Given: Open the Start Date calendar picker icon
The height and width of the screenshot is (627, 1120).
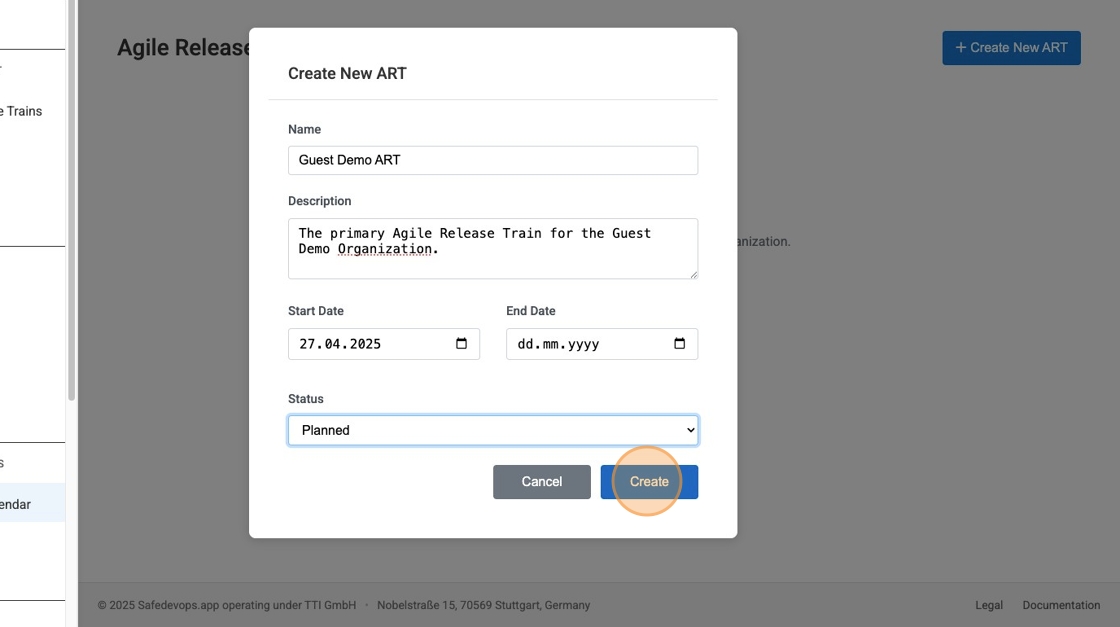Looking at the screenshot, I should 462,343.
